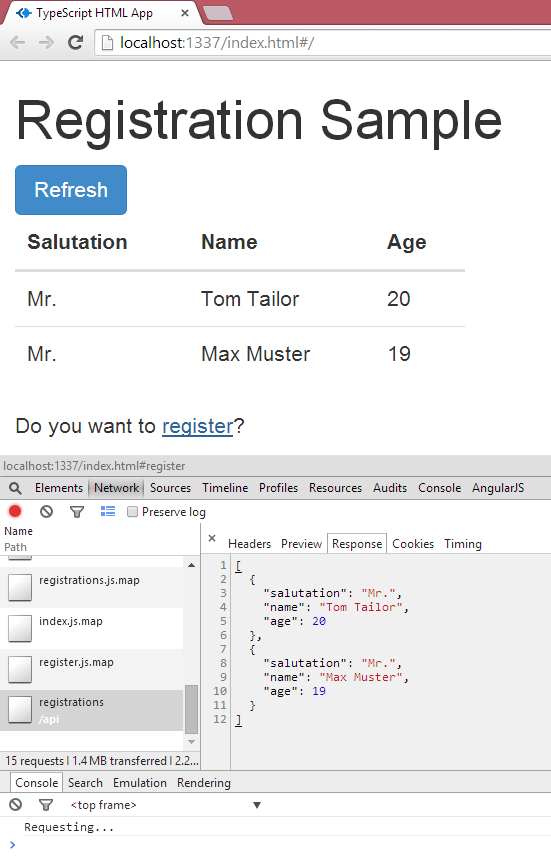Select the registrations.js.map request
This screenshot has height=864, width=551.
pos(91,587)
